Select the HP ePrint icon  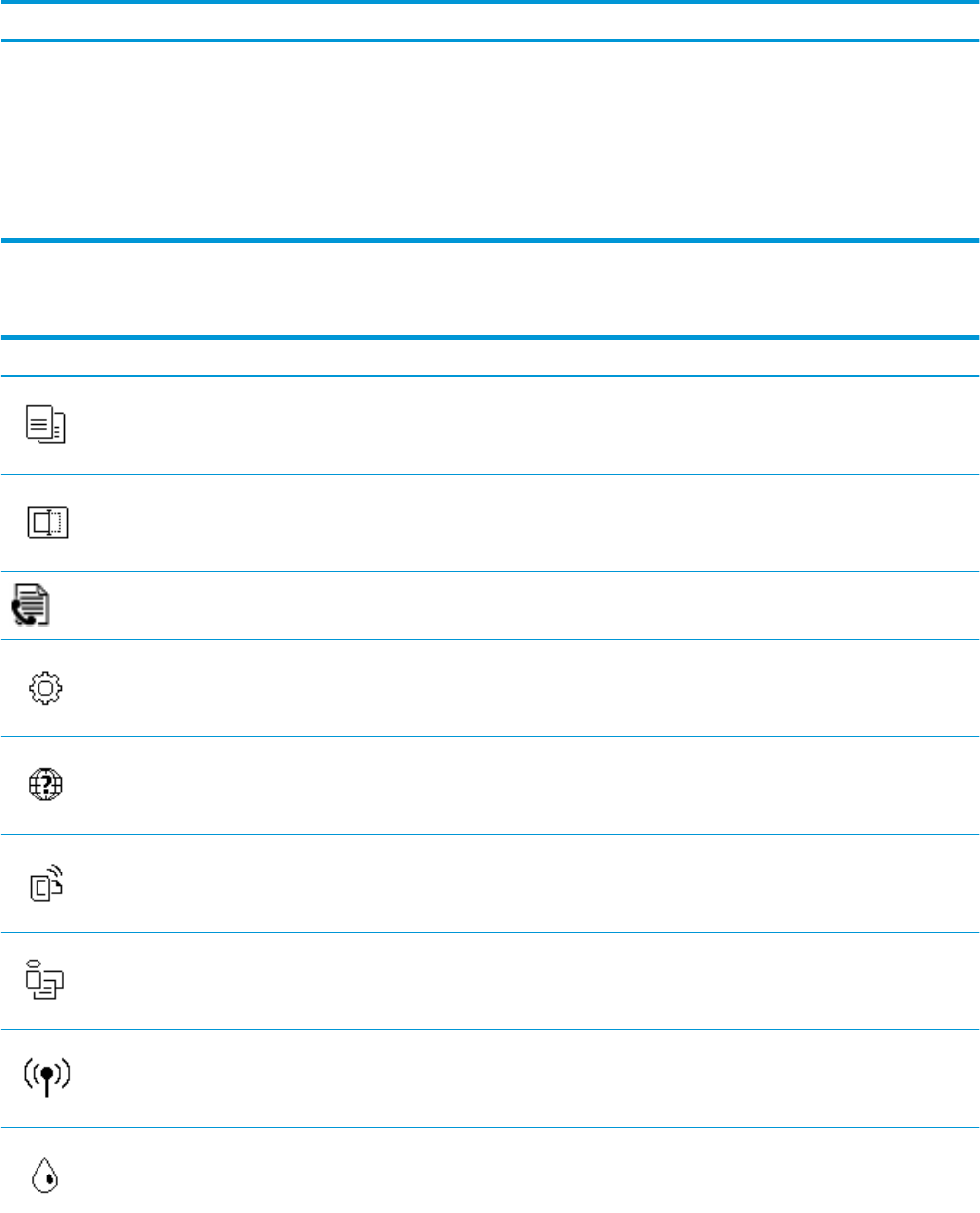(47, 881)
